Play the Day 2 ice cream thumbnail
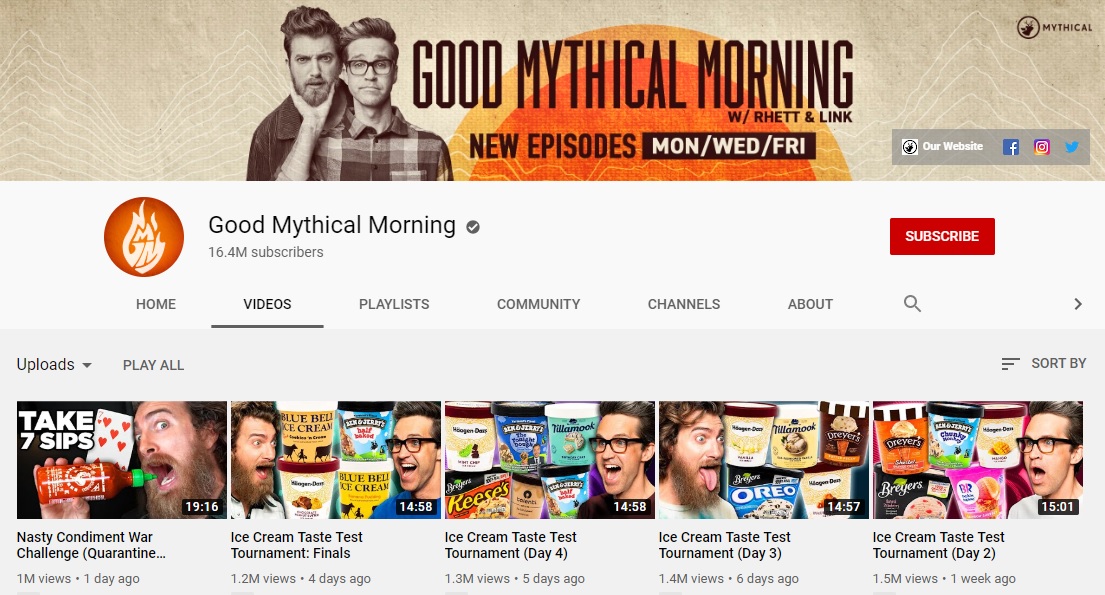The width and height of the screenshot is (1105, 595). 977,460
